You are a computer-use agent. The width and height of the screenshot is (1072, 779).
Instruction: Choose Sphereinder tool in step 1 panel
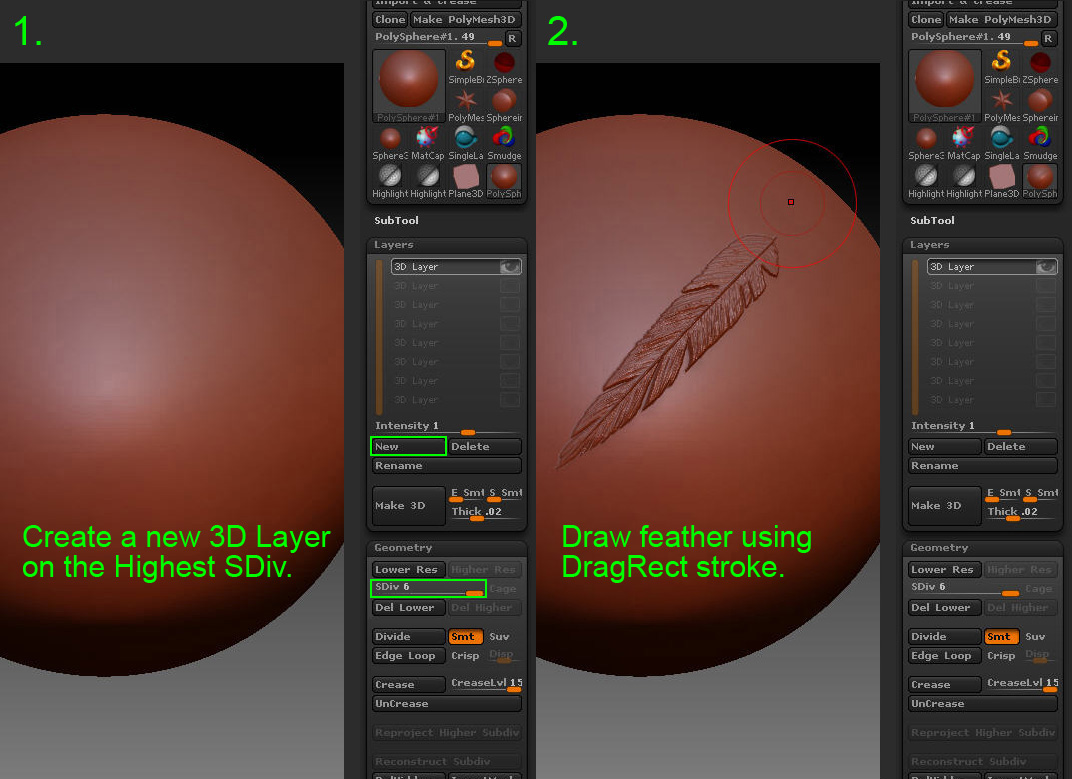point(505,105)
